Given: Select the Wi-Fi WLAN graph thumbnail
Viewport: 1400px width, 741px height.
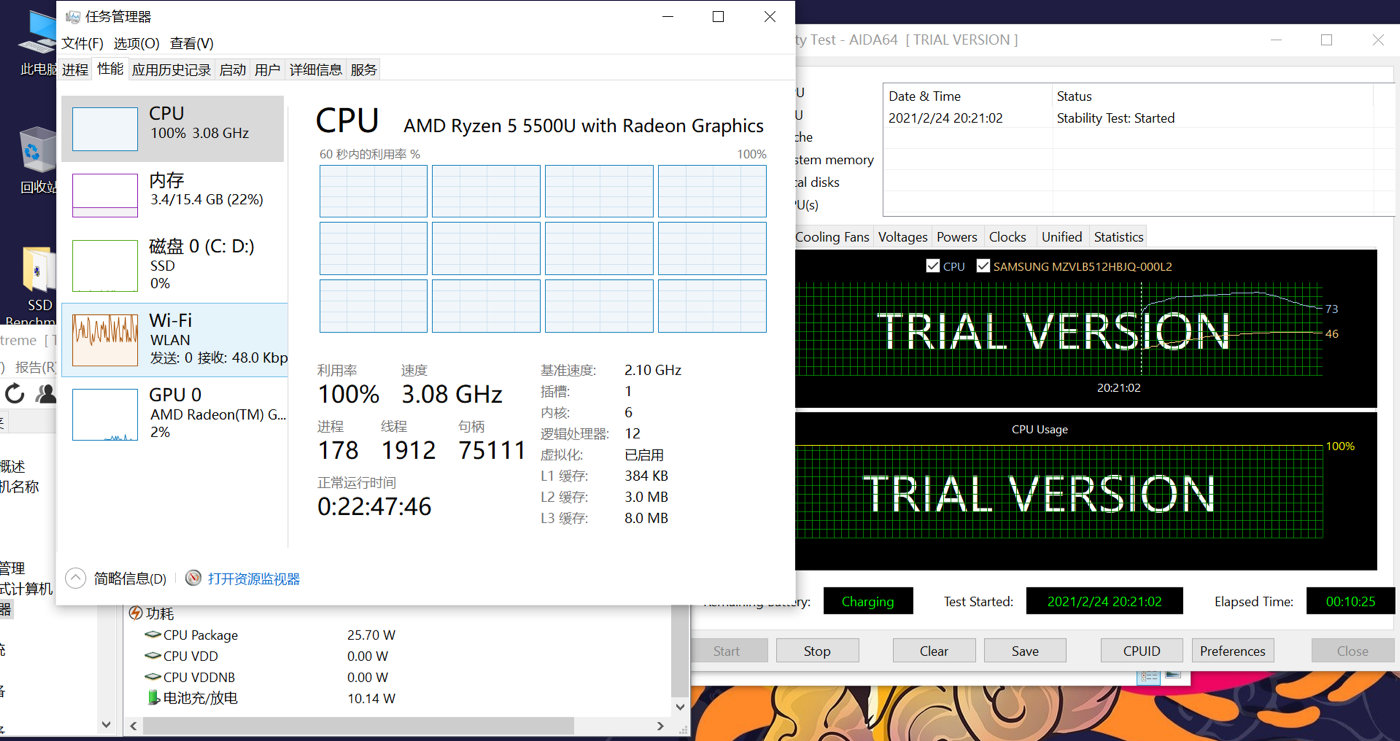Looking at the screenshot, I should click(x=104, y=339).
